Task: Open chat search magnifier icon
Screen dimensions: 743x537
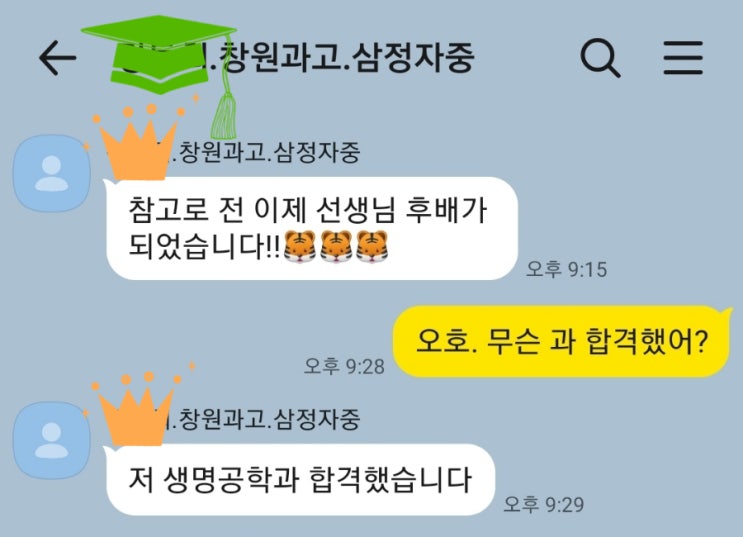Action: (600, 58)
